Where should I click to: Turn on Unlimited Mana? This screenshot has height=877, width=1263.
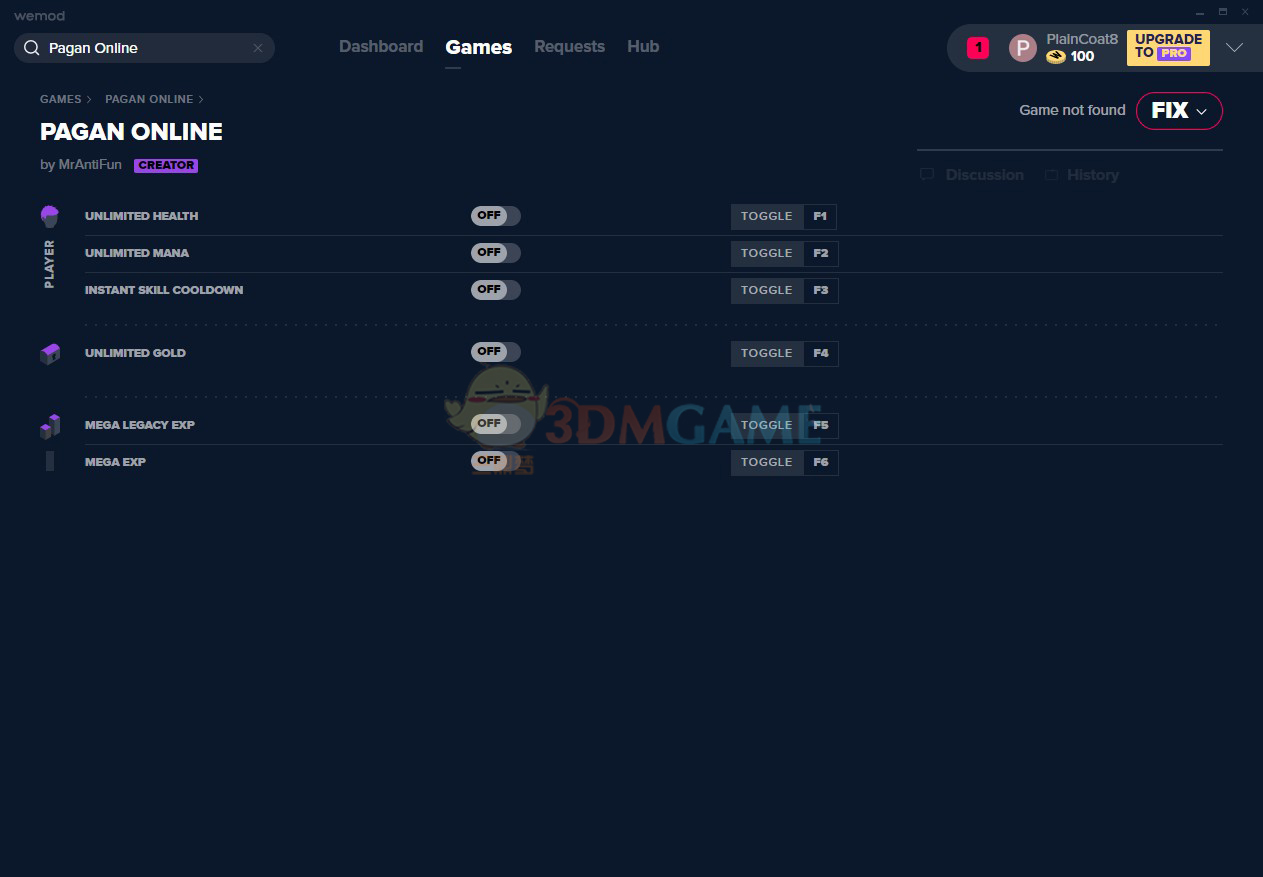point(495,252)
